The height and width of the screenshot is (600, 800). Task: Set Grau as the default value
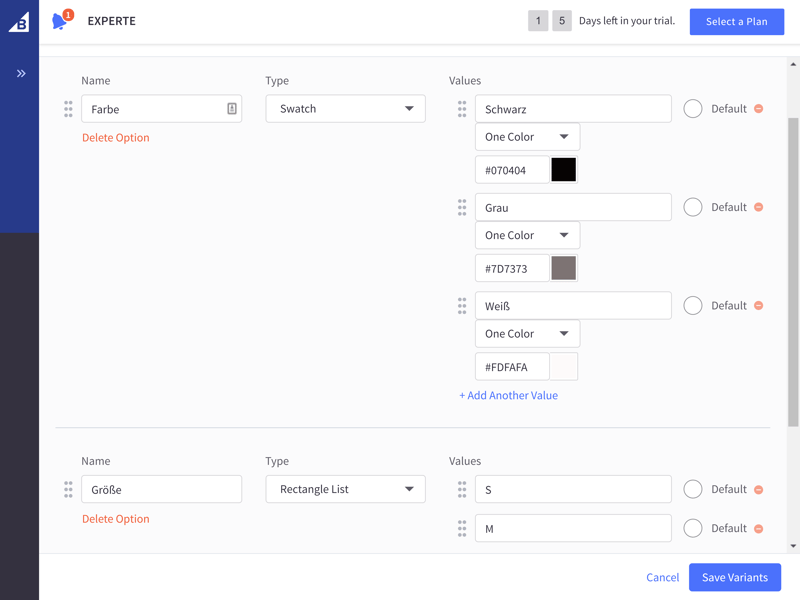(x=693, y=207)
